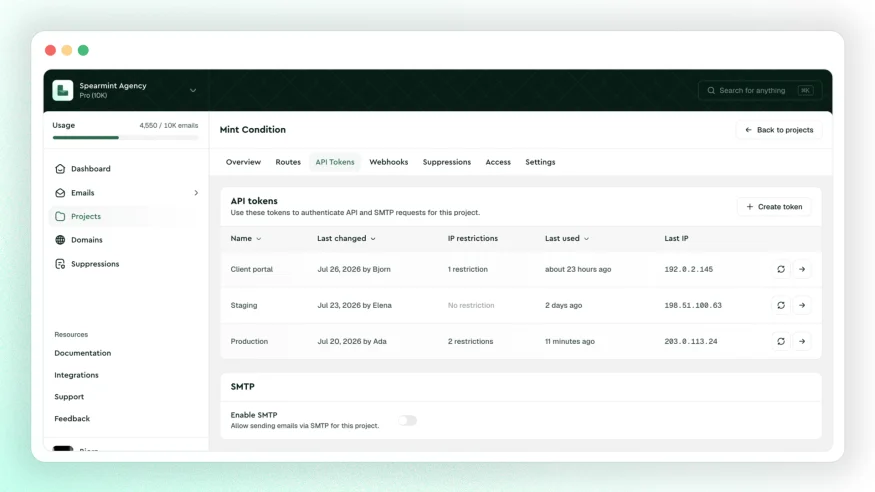Click the '2 restrictions' cell
875x492 pixels.
click(x=470, y=341)
